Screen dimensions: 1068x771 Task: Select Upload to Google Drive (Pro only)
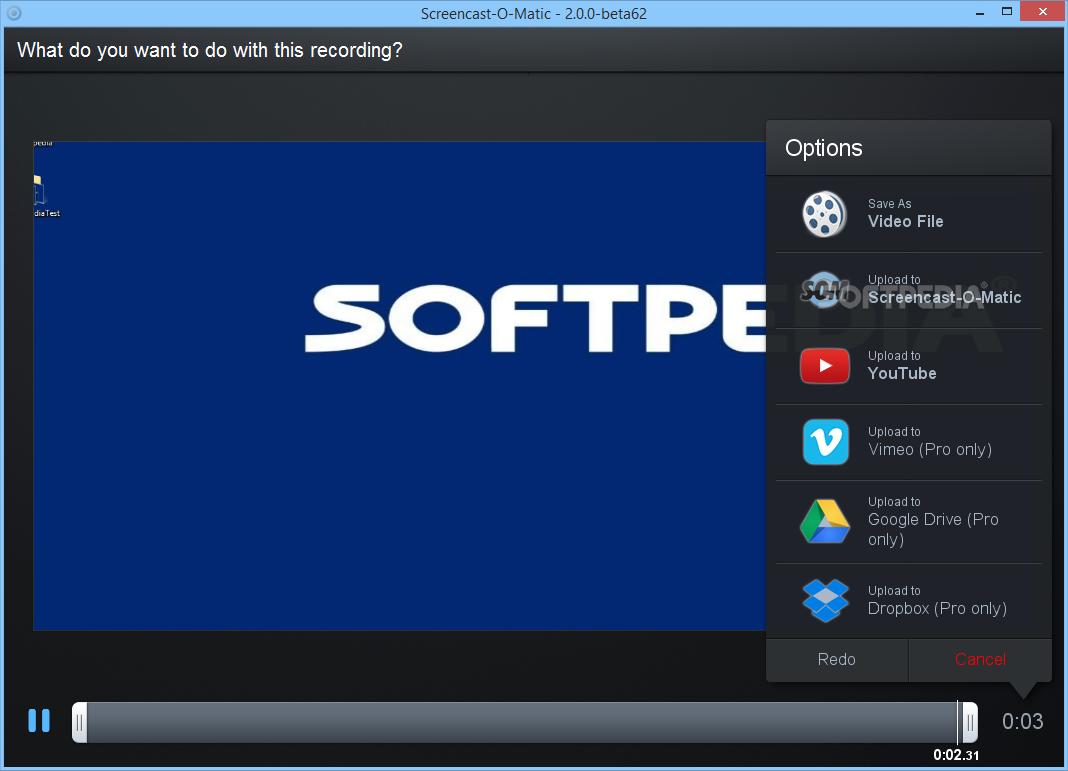pyautogui.click(x=909, y=522)
